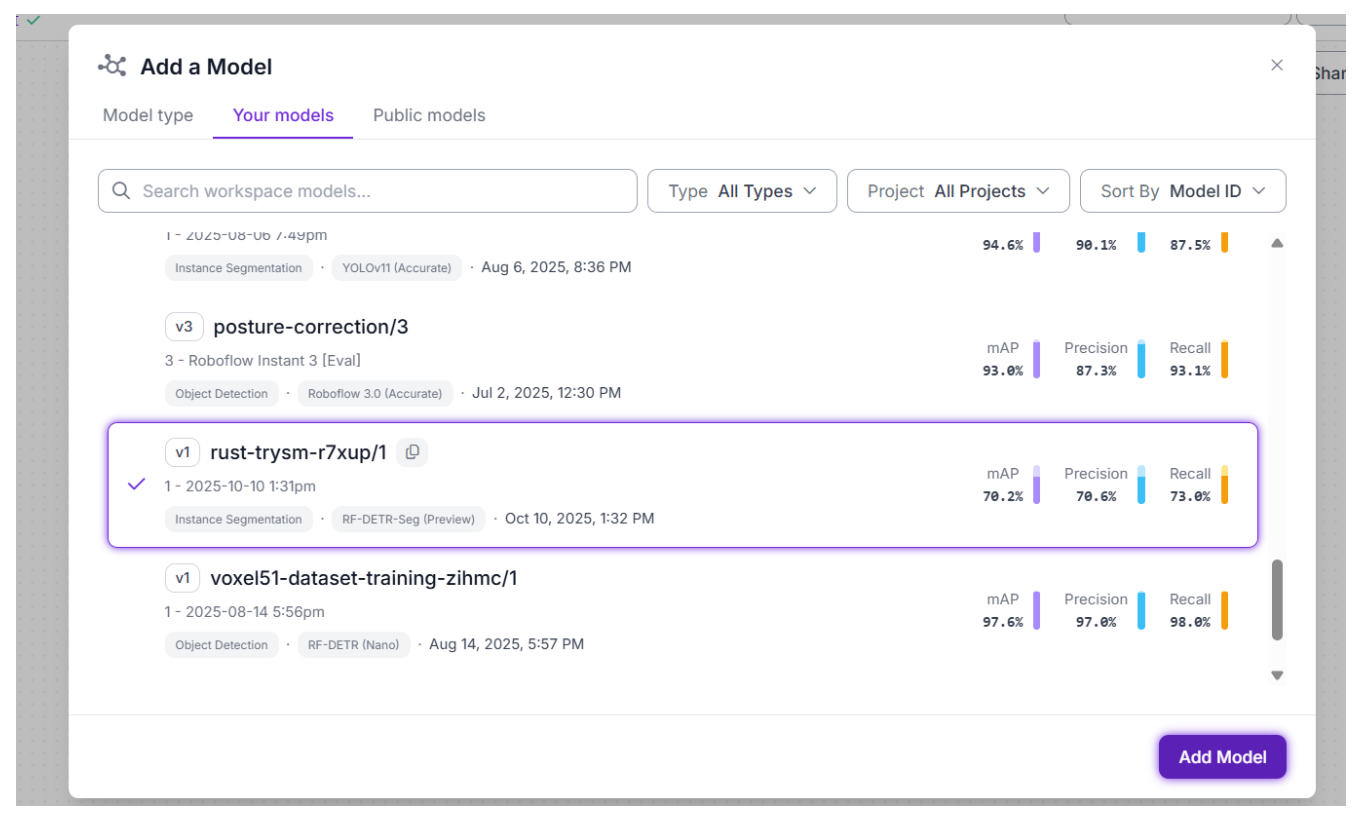Click the v1 badge of voxel51-dataset-training

coord(182,578)
